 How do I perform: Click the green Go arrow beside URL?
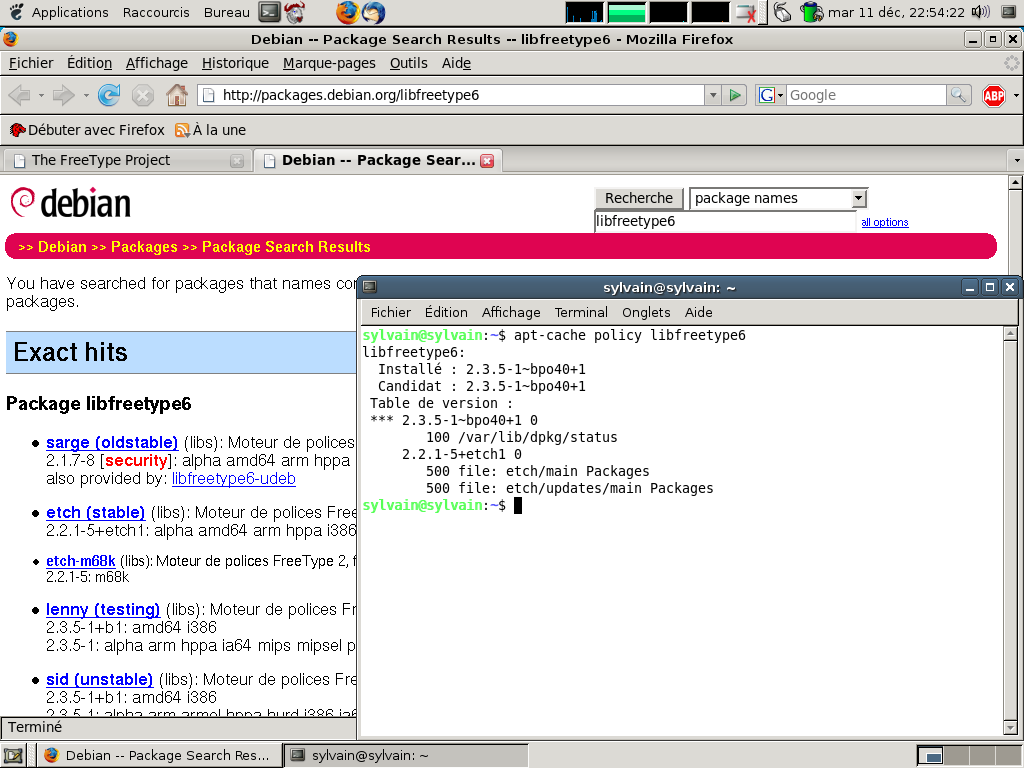735,95
